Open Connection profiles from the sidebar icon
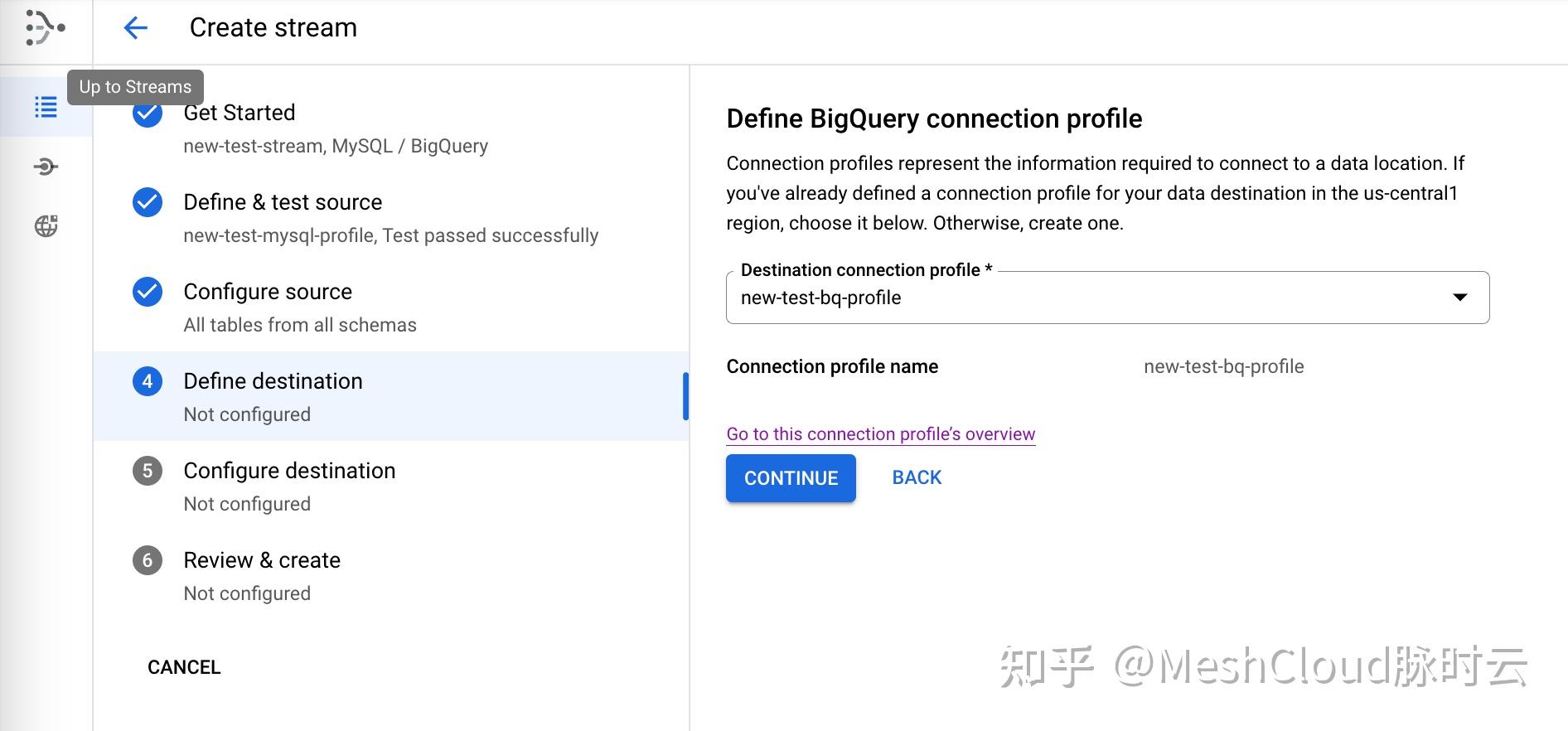1568x731 pixels. pyautogui.click(x=46, y=166)
